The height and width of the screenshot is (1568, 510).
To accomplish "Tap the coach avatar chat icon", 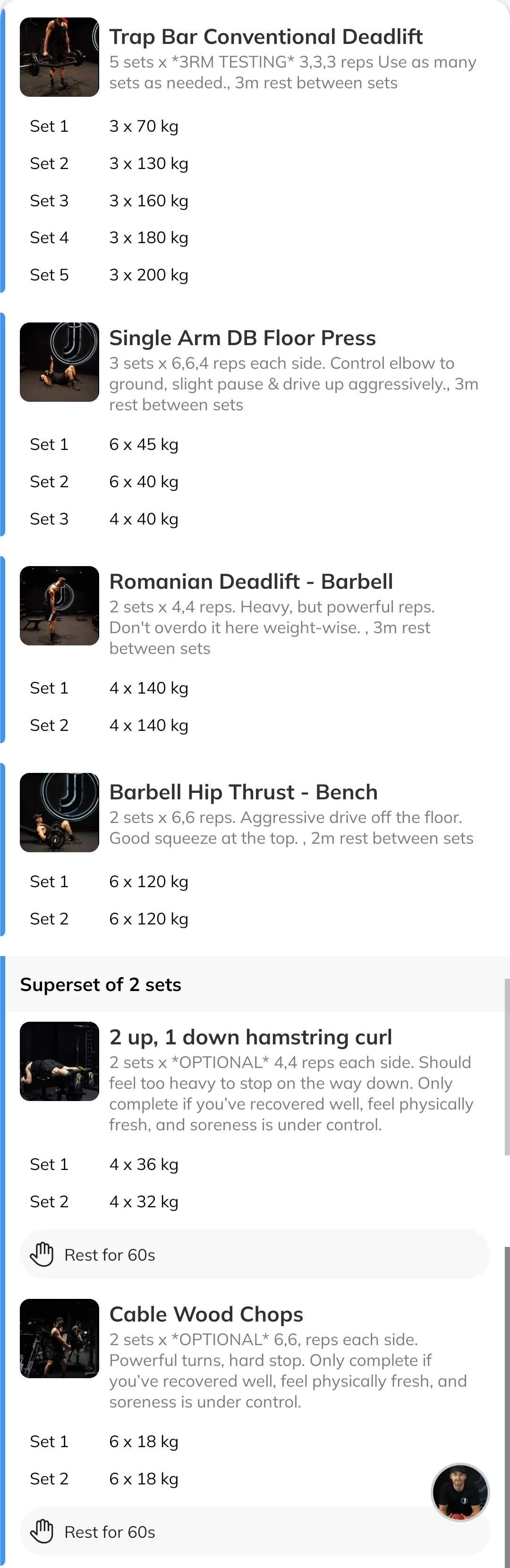I will [x=460, y=1492].
